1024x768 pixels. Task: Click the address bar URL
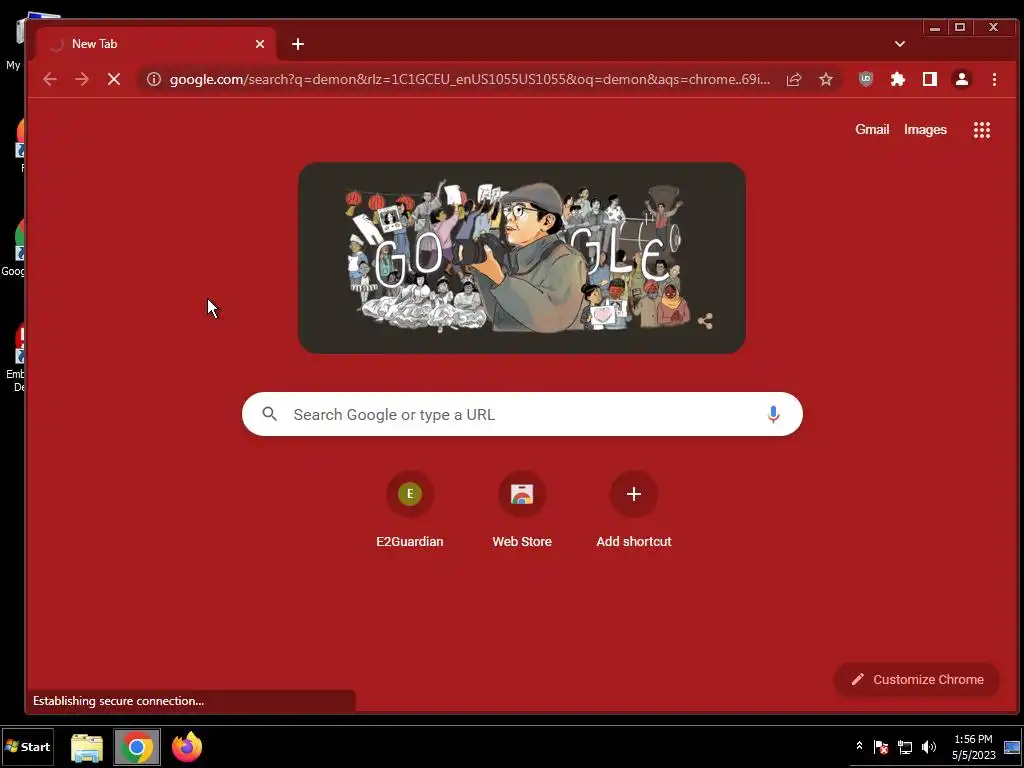[470, 80]
